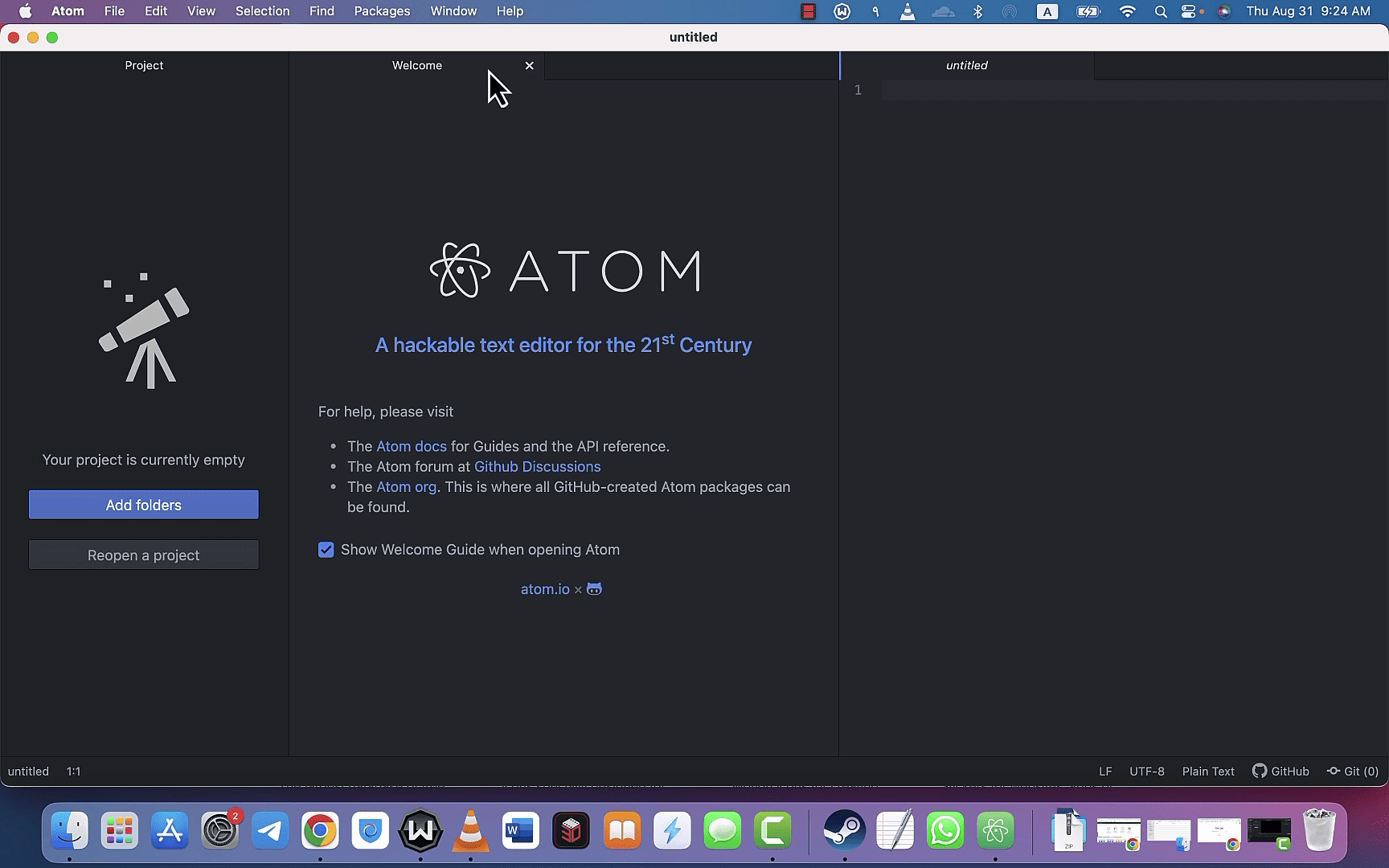This screenshot has width=1389, height=868.
Task: Open the Plain Text grammar selector
Action: 1208,771
